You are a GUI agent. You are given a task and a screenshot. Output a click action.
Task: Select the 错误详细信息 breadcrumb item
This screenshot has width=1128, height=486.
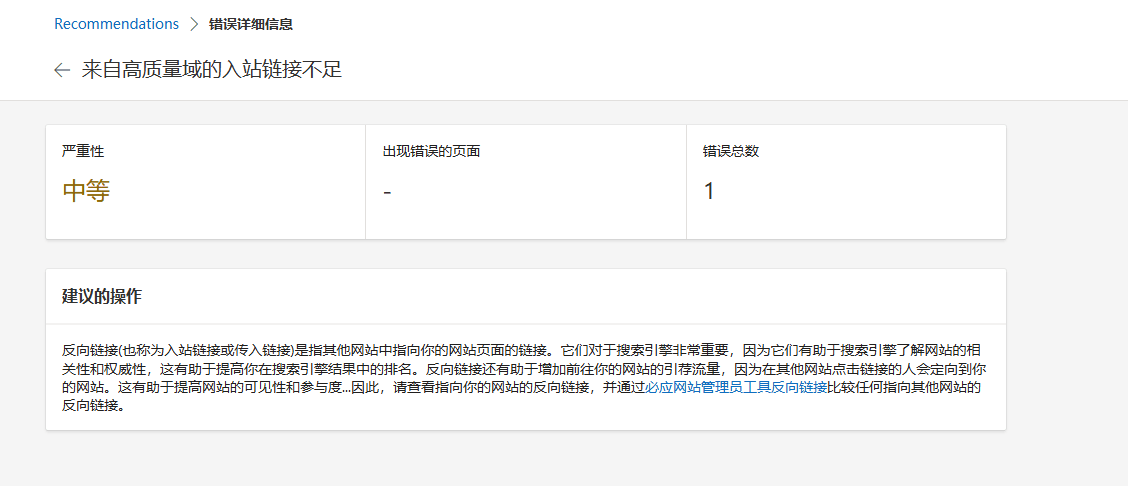click(250, 24)
